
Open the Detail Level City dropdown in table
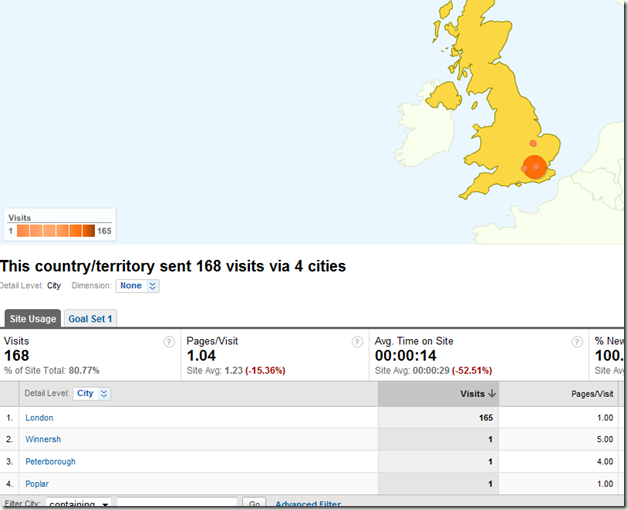[x=92, y=393]
